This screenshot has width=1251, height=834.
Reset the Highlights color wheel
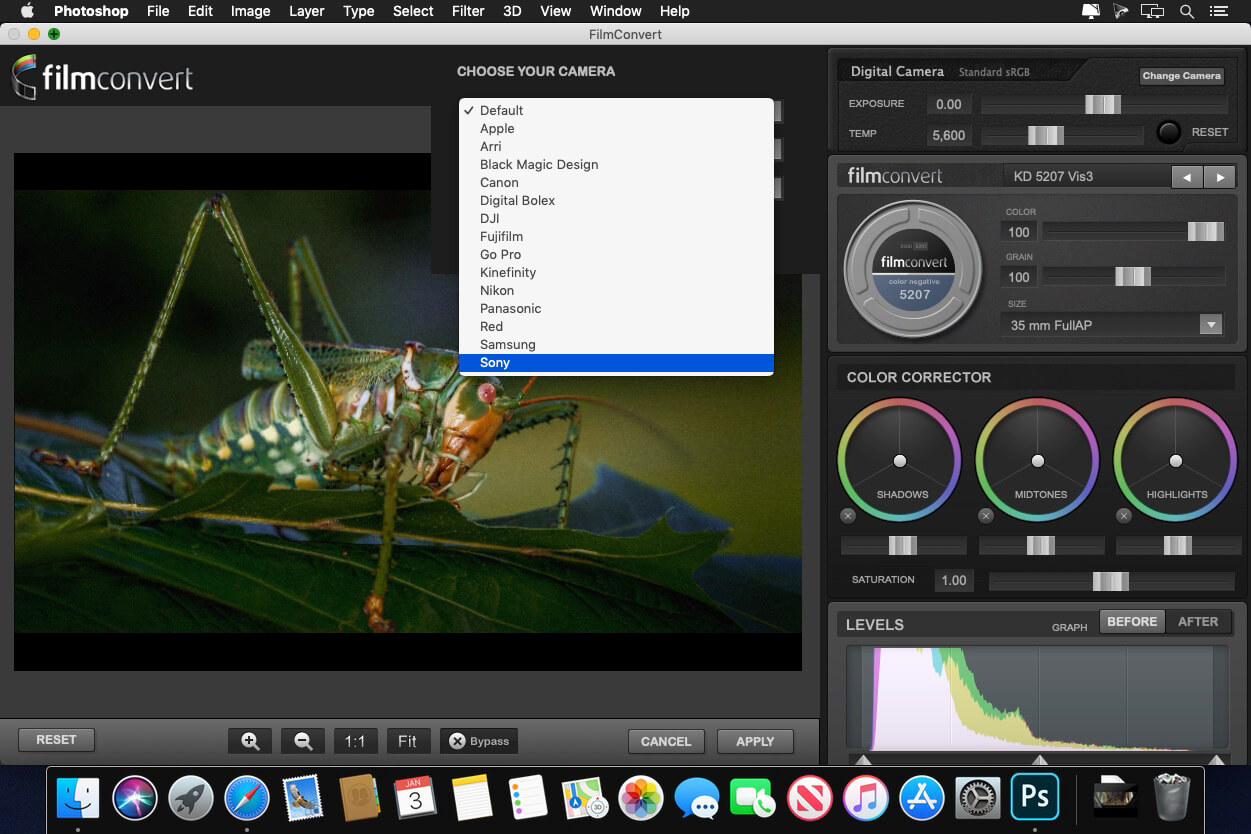tap(1124, 516)
